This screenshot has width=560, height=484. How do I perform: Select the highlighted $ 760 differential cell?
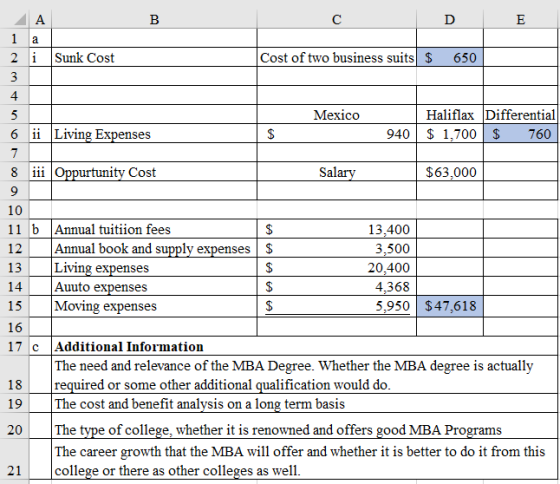520,134
